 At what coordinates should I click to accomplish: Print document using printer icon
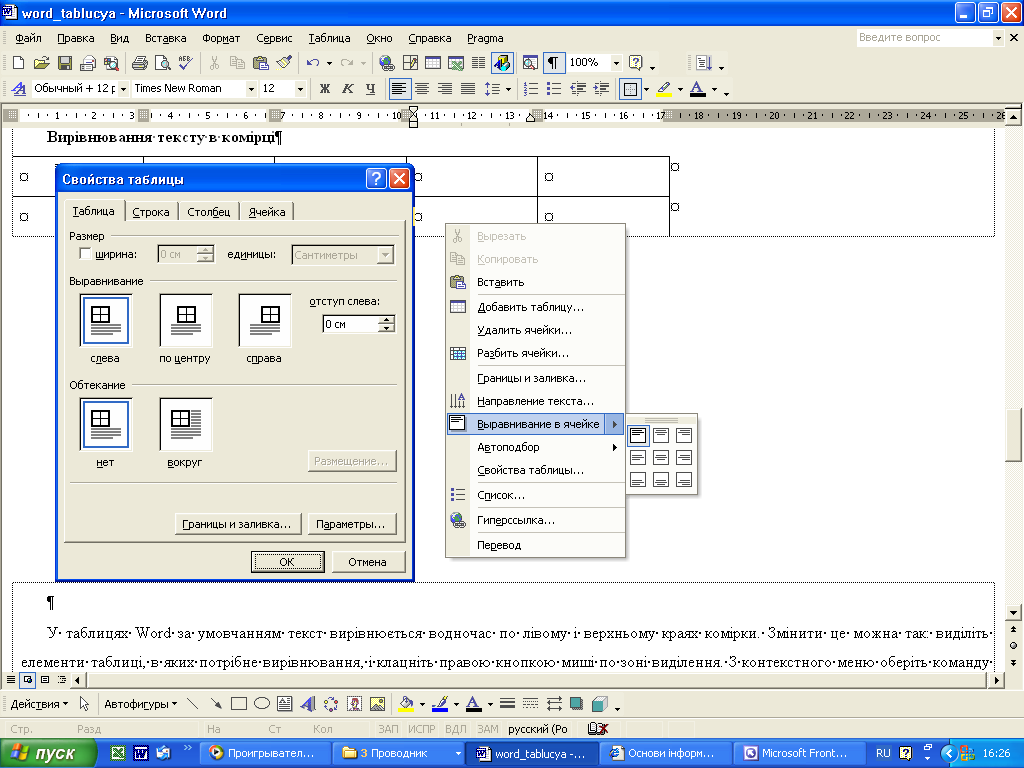pos(139,63)
